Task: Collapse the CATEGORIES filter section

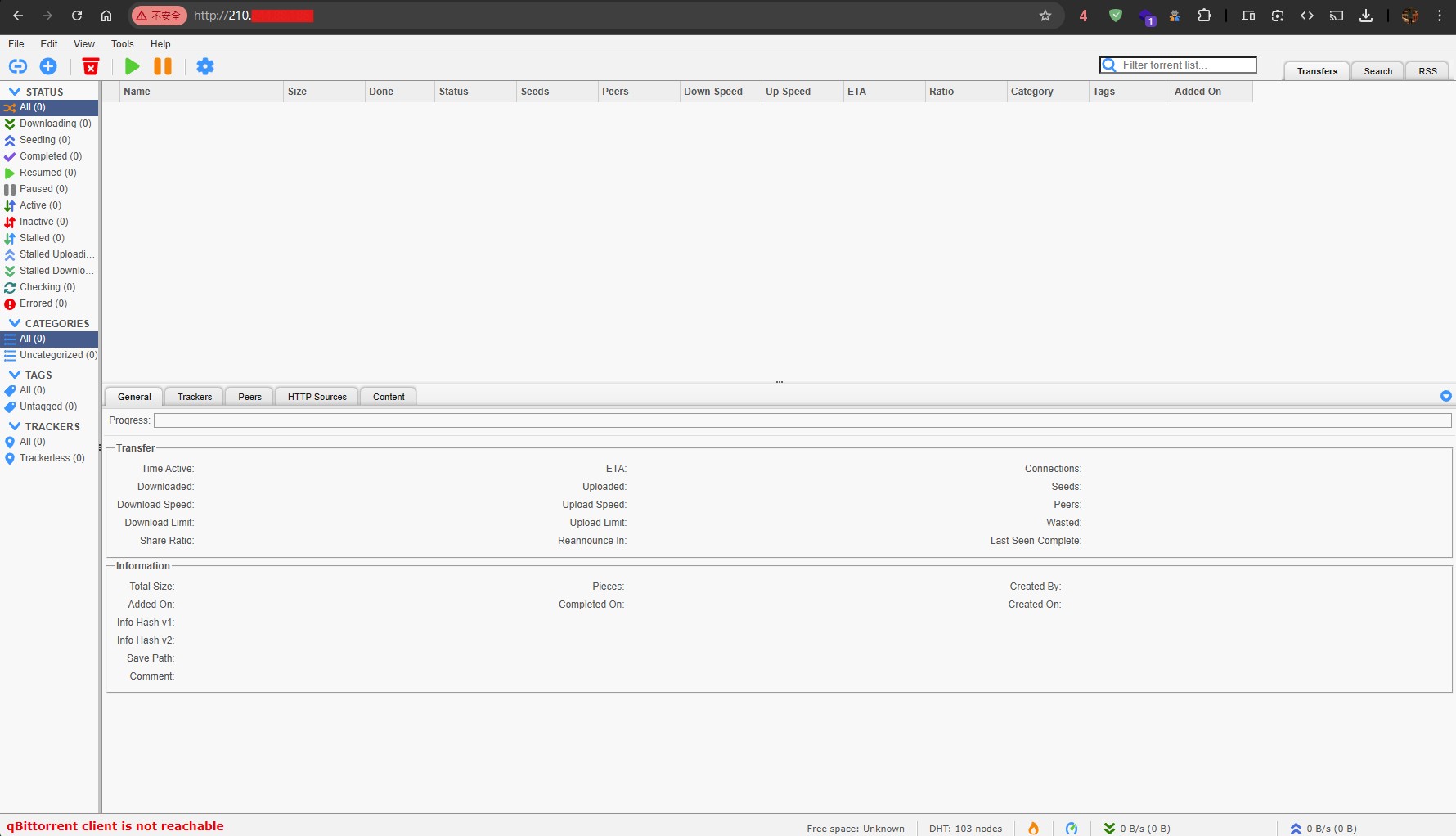Action: 15,323
